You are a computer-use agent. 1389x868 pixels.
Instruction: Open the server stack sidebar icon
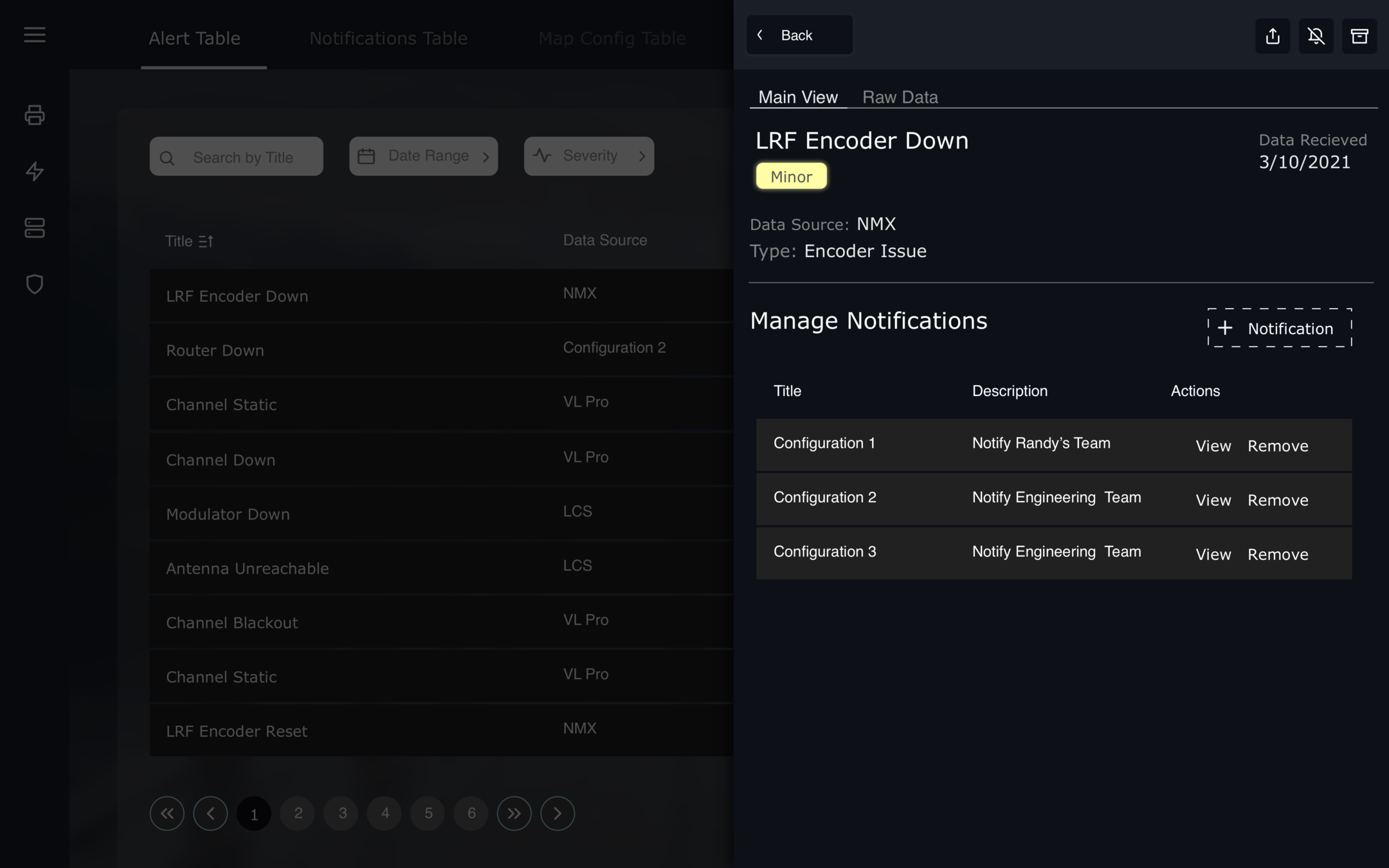click(35, 228)
